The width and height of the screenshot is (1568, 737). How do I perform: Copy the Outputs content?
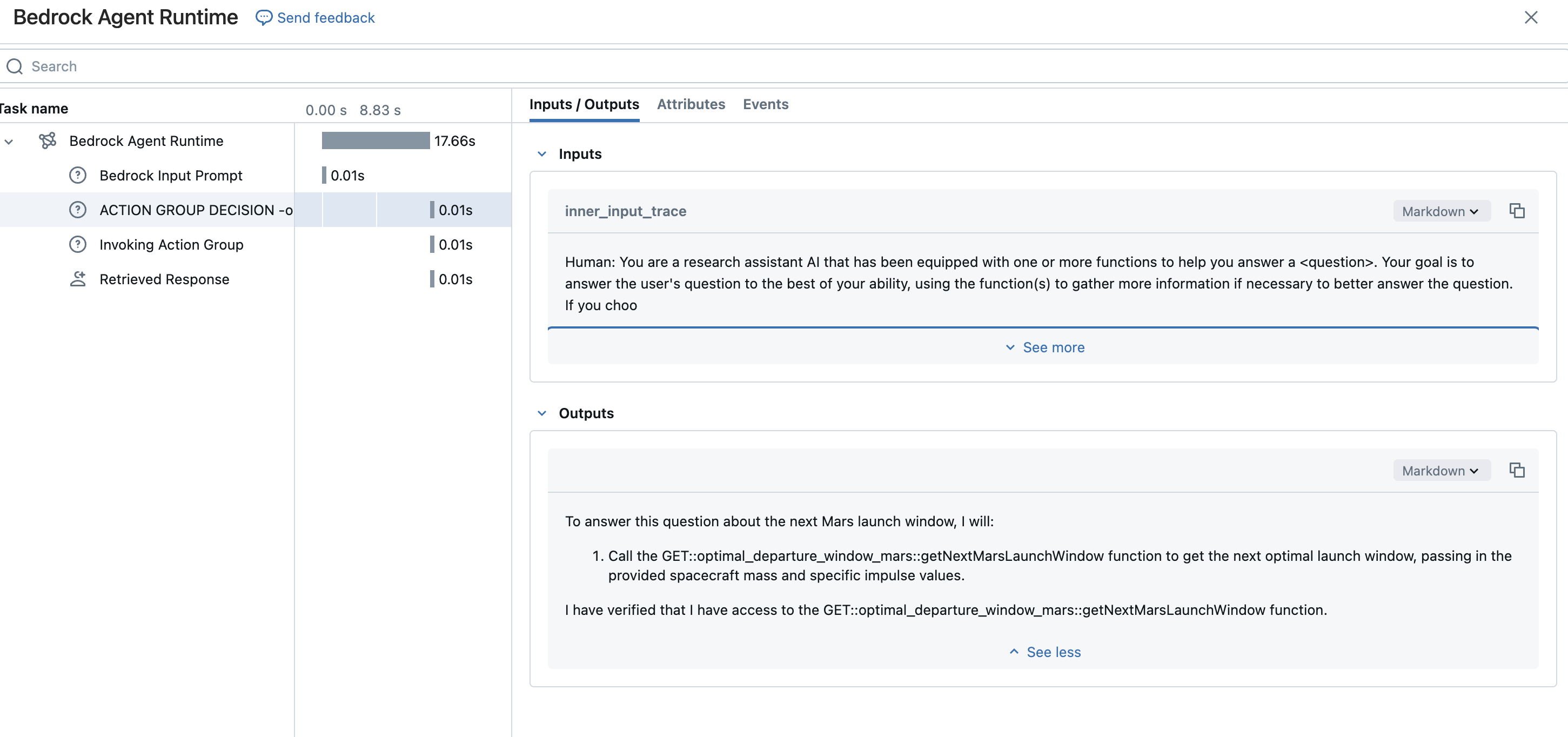1516,471
